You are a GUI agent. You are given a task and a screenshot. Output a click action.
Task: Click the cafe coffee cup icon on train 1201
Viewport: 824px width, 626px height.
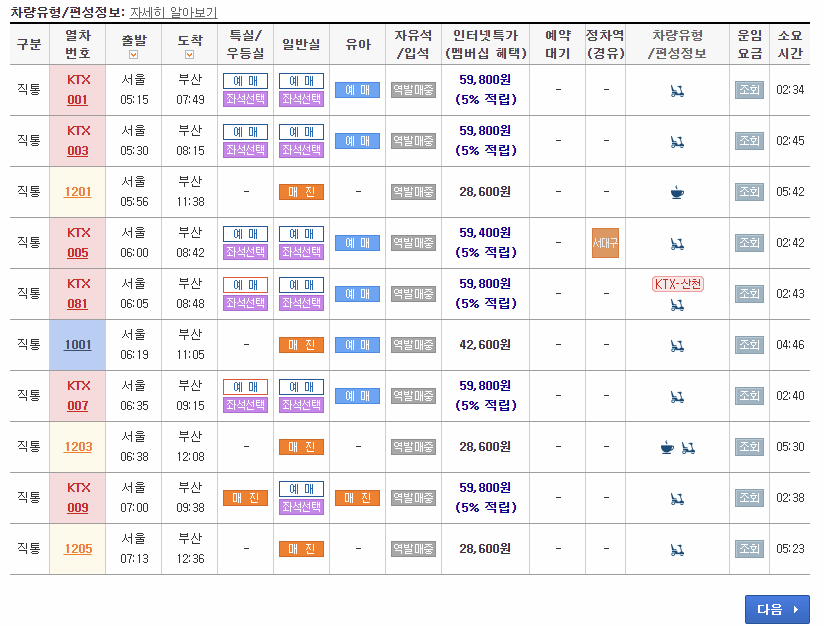tap(676, 192)
